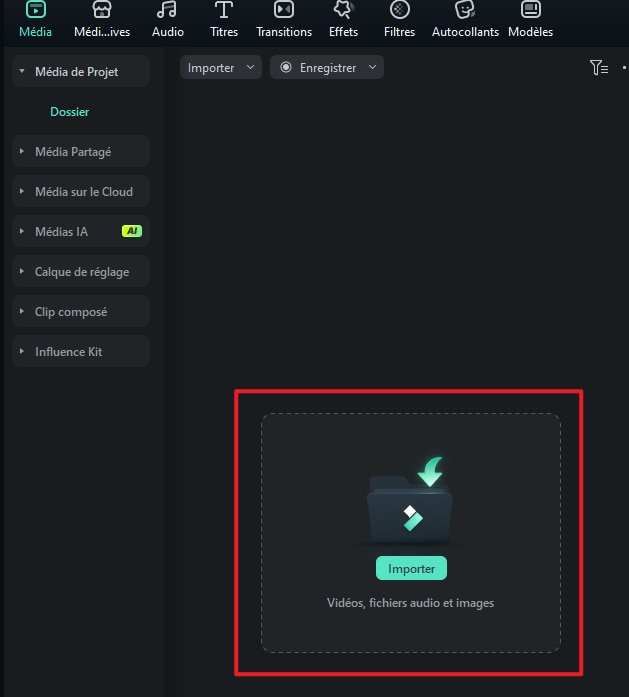Open the Autocollants sticker icon
Viewport: 629px width, 697px height.
[465, 9]
